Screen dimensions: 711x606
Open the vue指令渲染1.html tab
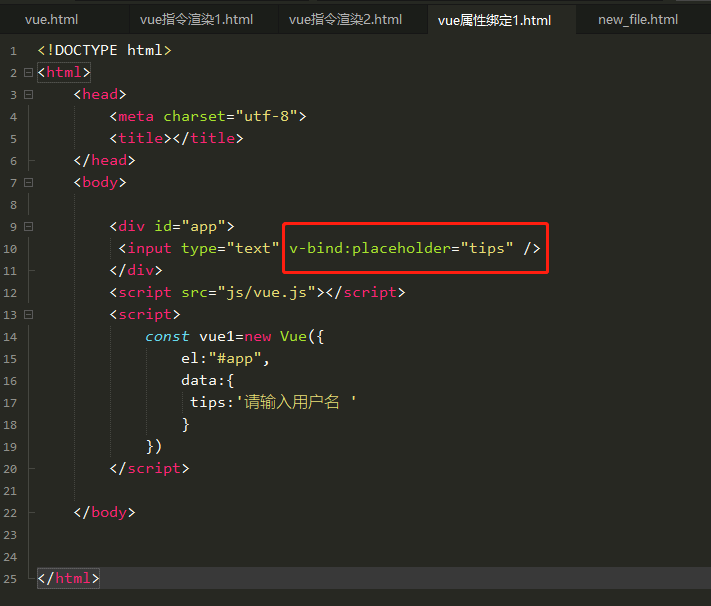[196, 20]
